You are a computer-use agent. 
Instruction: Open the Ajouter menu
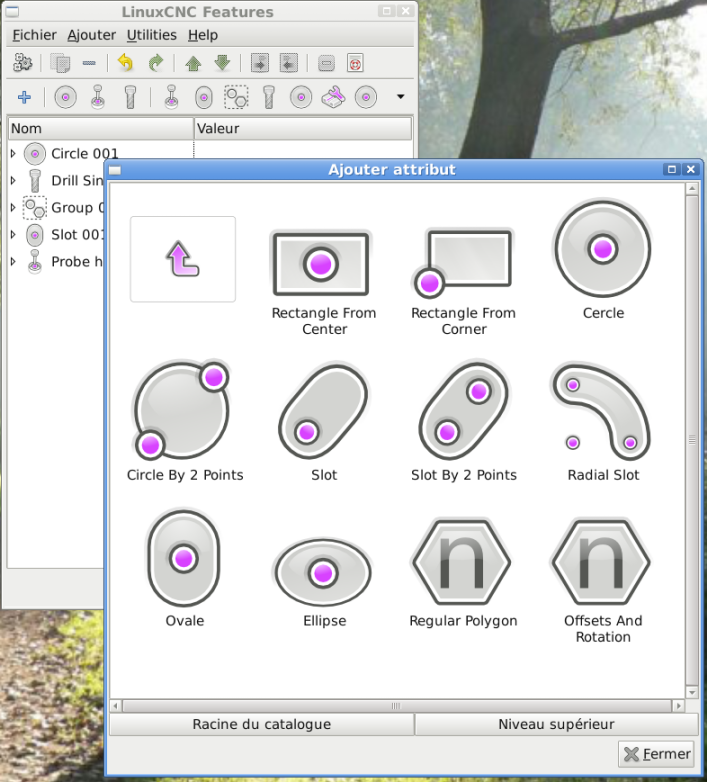point(92,35)
